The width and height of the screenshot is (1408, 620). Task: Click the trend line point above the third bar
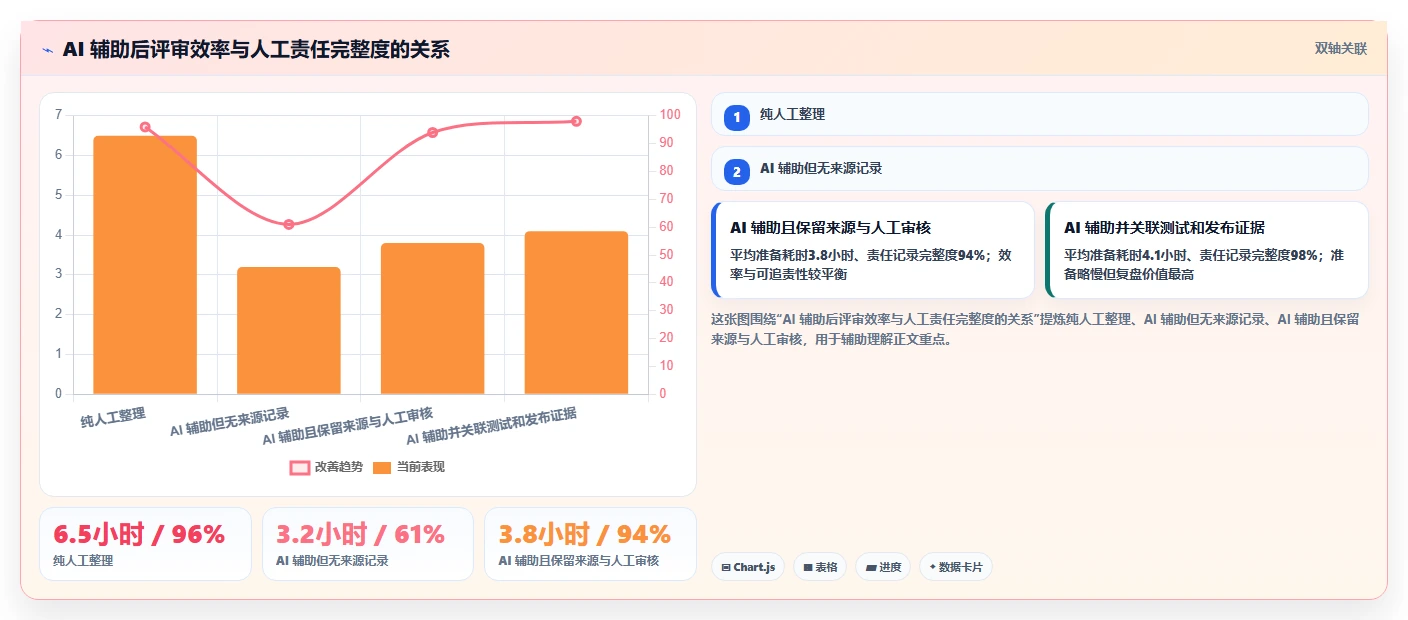tap(433, 132)
